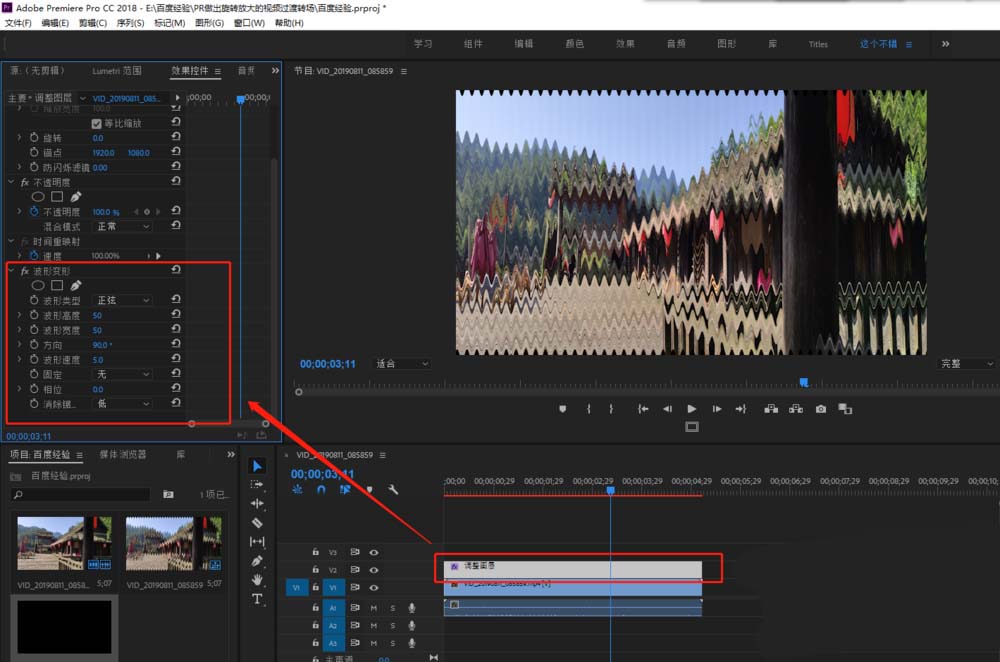Switch to the 媒体浏览器 tab

coord(123,454)
